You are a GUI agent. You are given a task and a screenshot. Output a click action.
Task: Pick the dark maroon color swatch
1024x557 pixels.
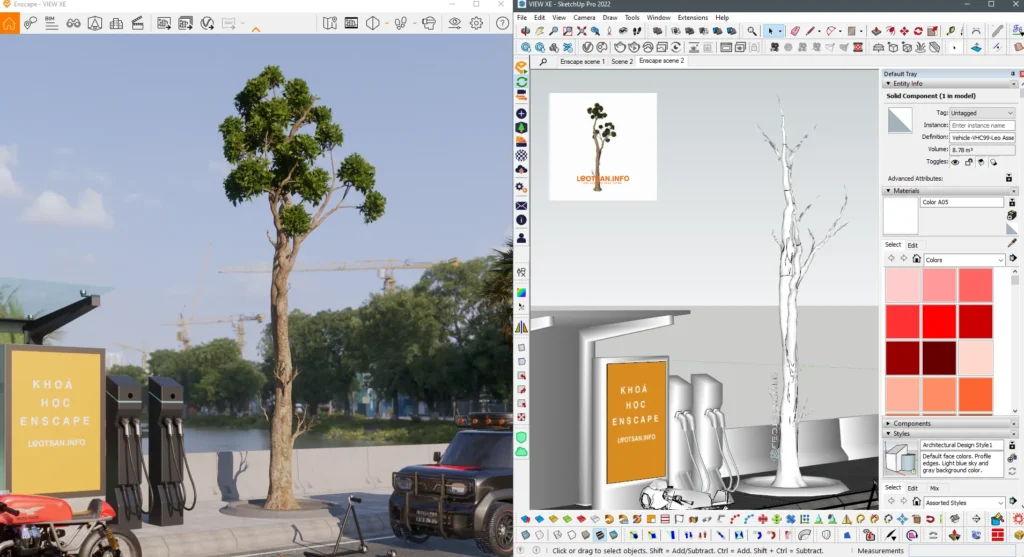939,358
